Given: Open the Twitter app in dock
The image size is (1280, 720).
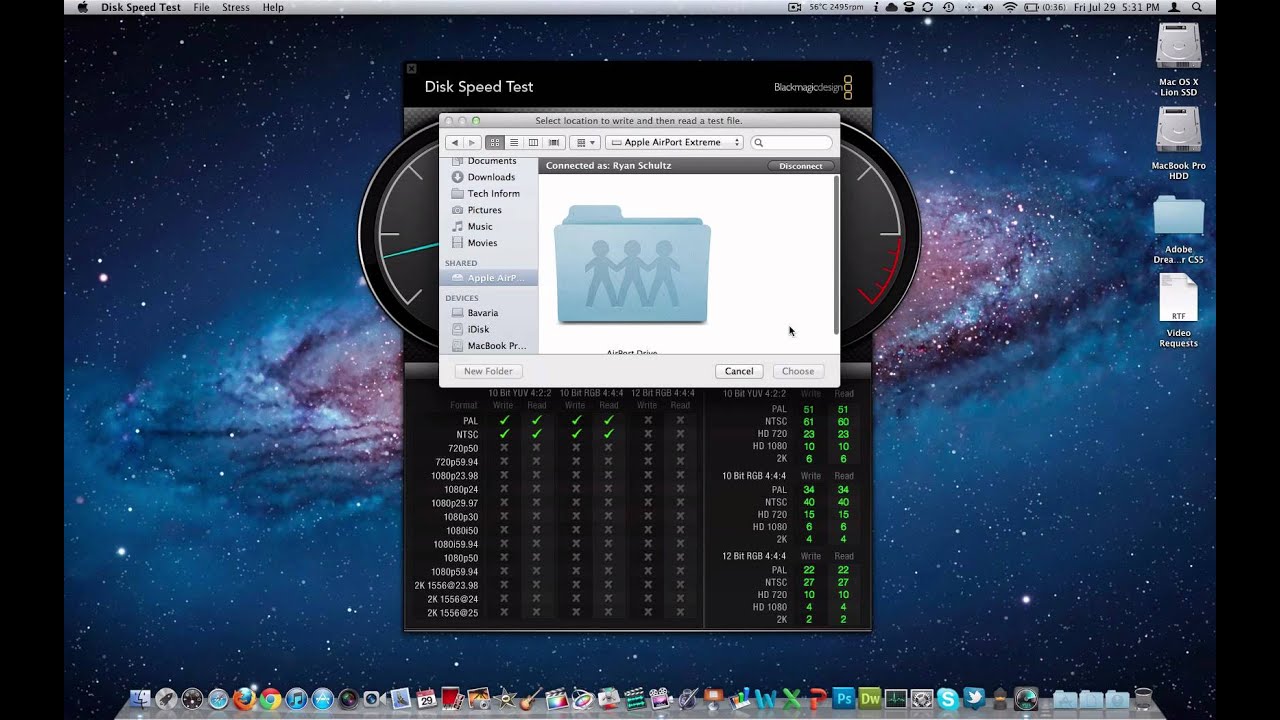Looking at the screenshot, I should pyautogui.click(x=973, y=698).
